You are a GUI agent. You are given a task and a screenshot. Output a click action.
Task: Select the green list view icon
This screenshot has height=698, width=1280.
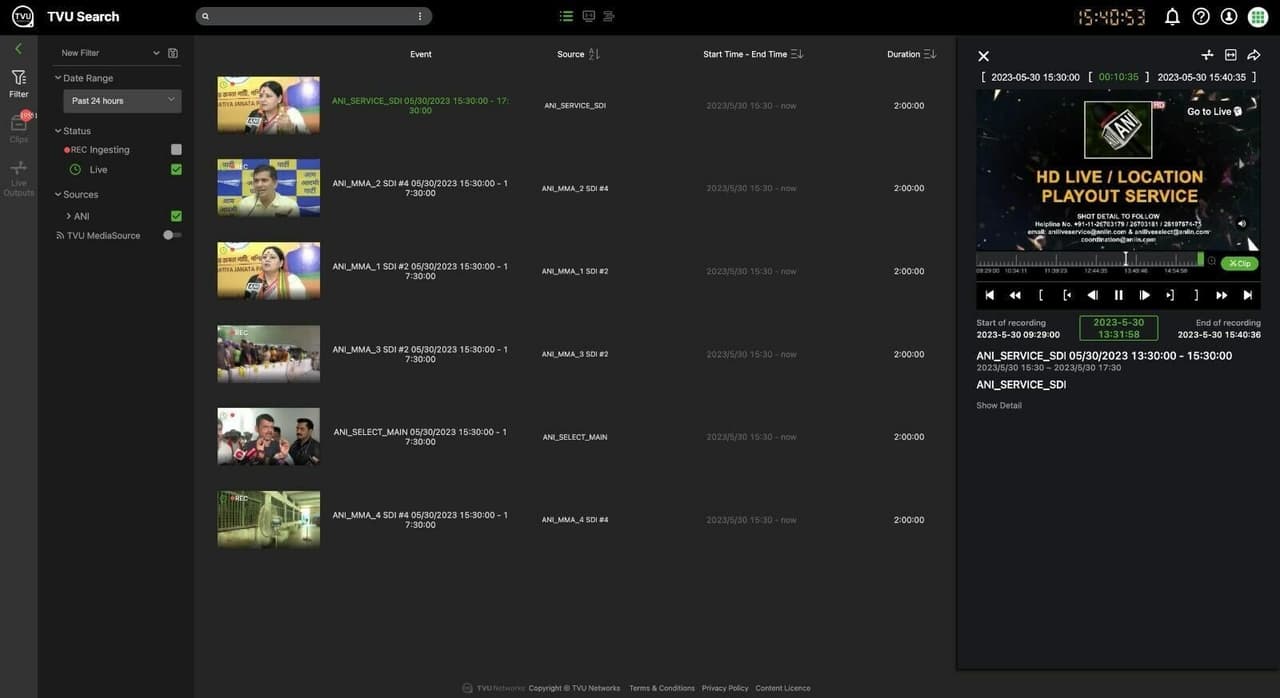pyautogui.click(x=564, y=15)
